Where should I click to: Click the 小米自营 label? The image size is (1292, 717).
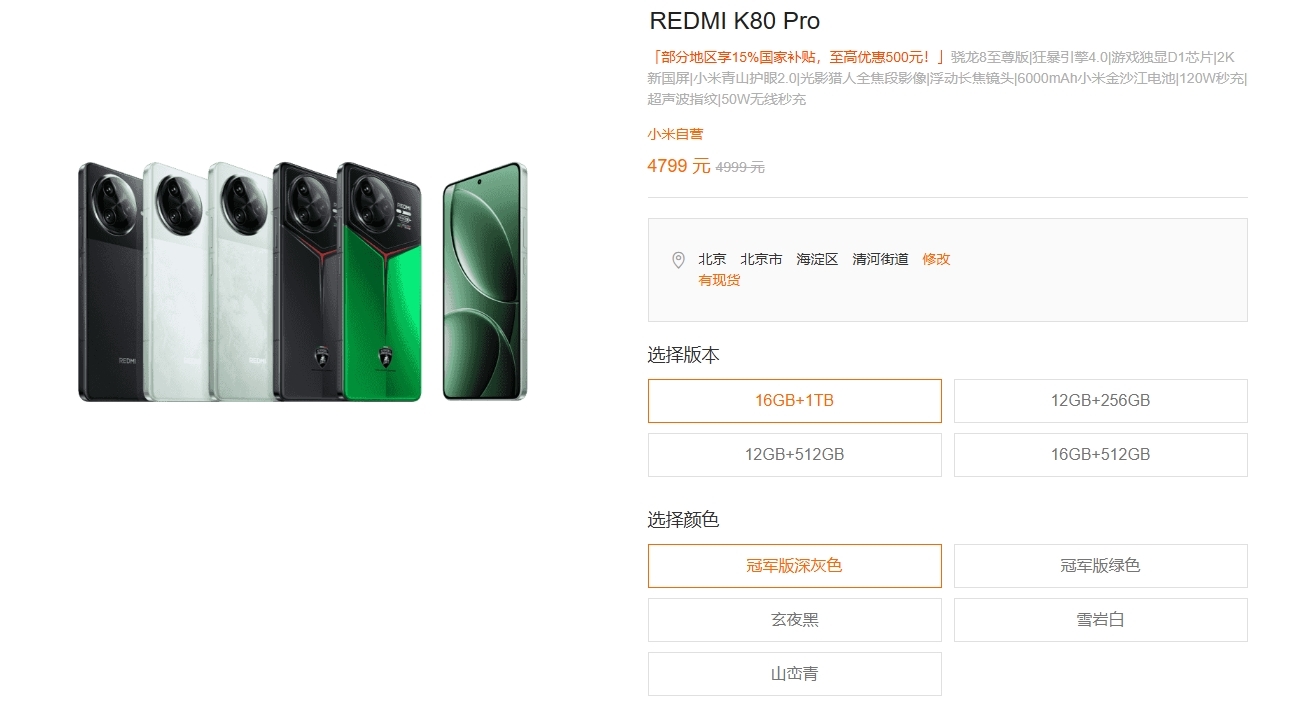[675, 134]
